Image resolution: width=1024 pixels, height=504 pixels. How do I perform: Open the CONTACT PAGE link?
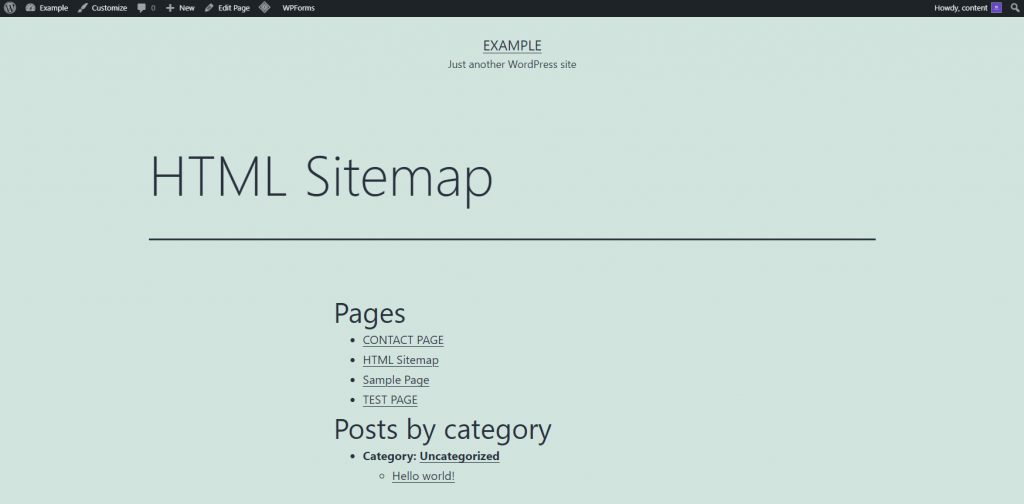403,340
